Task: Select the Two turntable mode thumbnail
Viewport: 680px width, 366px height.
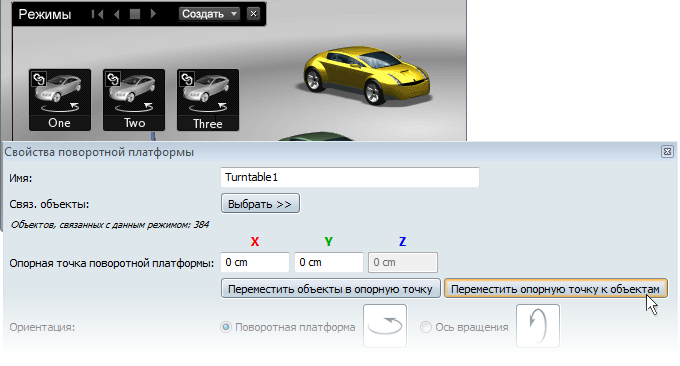Action: (134, 100)
